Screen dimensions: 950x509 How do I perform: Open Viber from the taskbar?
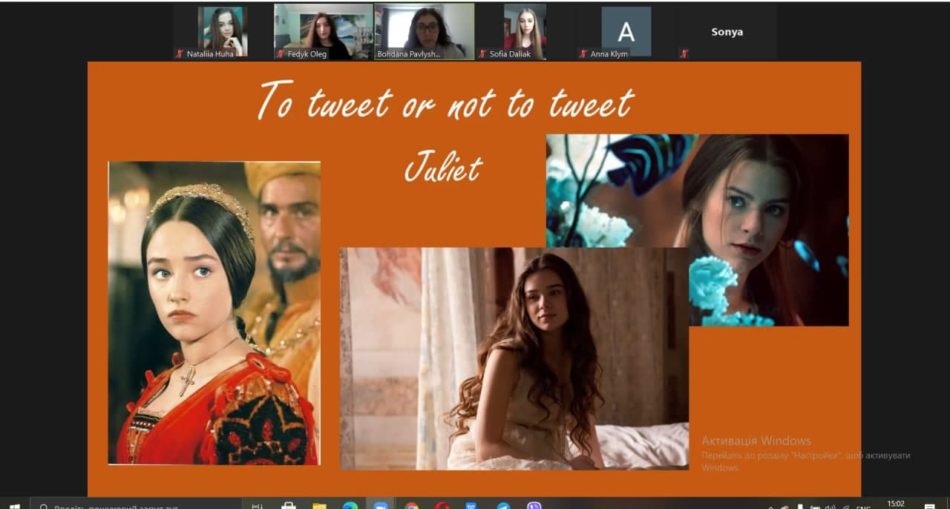point(534,505)
